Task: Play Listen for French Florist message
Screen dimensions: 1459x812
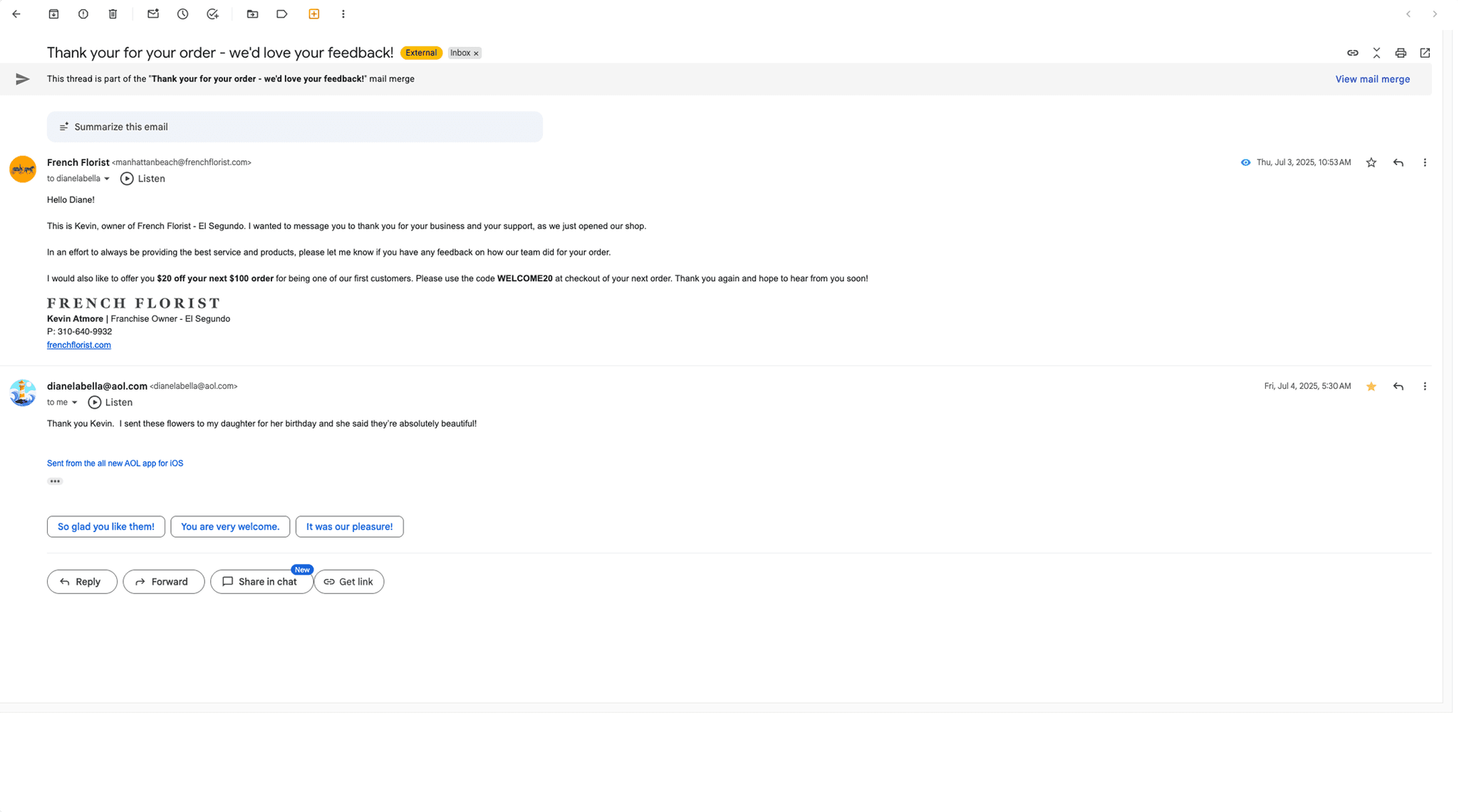Action: [x=142, y=179]
